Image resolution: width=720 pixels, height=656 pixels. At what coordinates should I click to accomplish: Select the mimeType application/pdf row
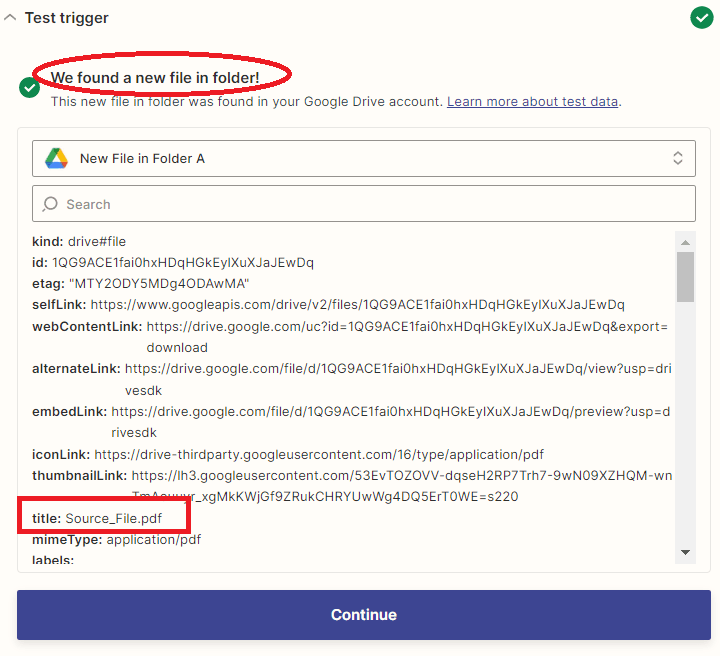tap(116, 540)
